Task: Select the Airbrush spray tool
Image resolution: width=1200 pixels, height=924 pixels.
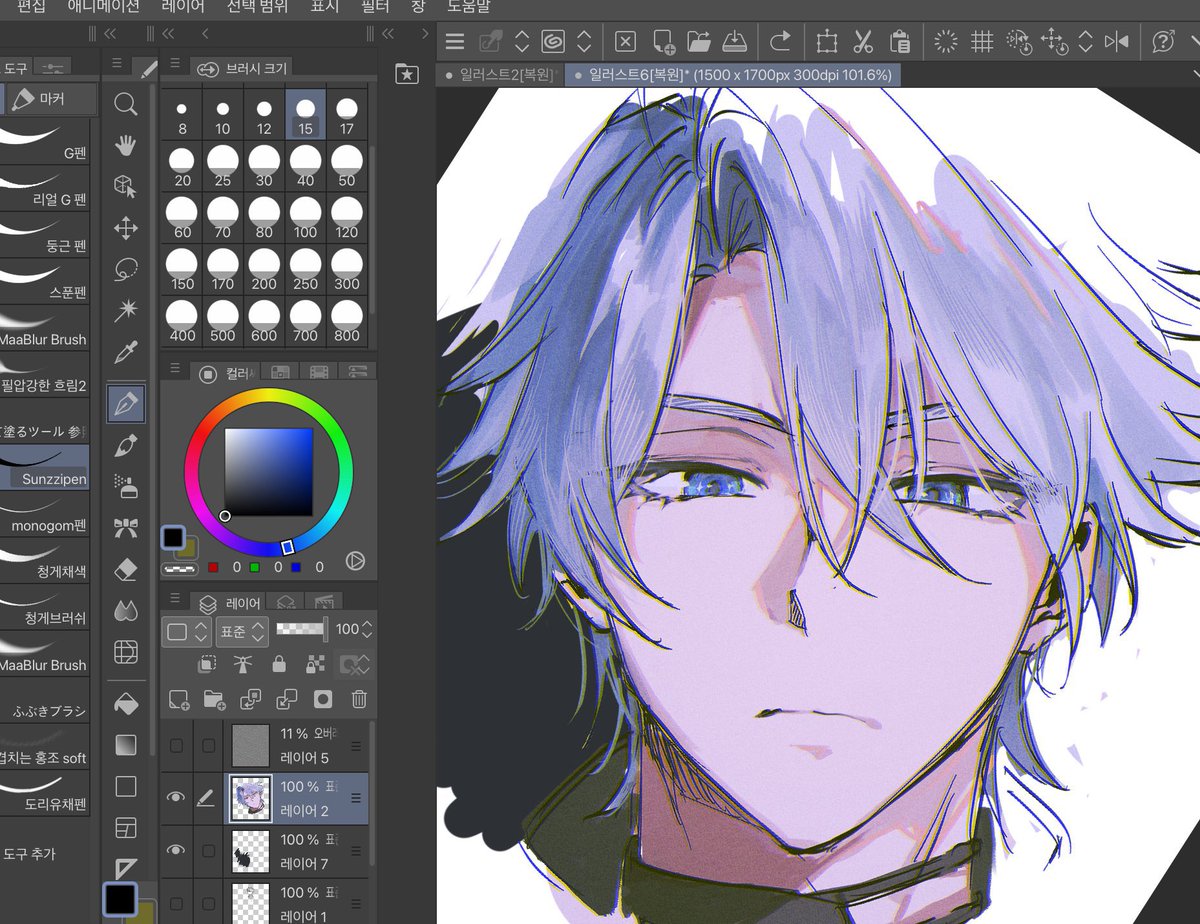Action: click(x=126, y=486)
